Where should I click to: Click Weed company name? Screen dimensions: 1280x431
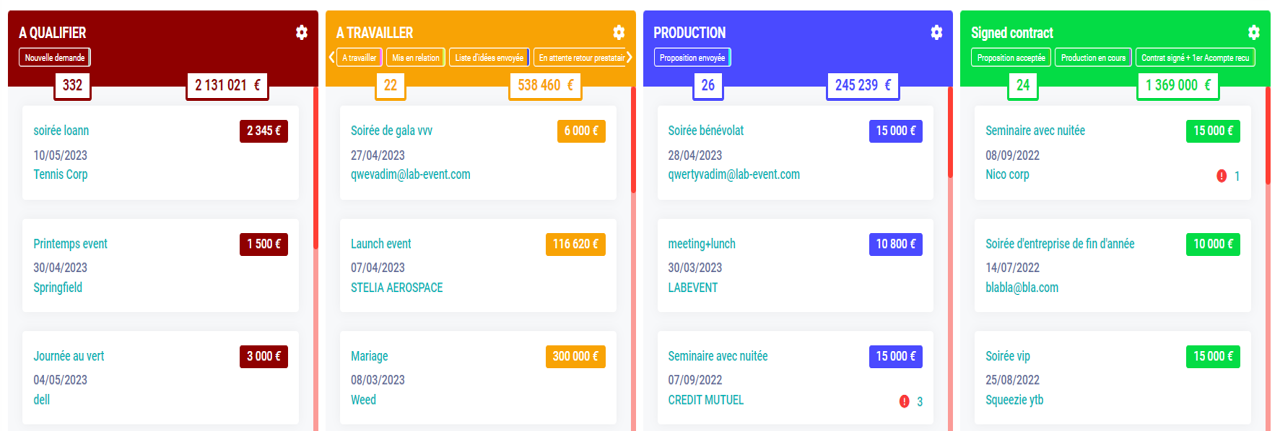[364, 399]
